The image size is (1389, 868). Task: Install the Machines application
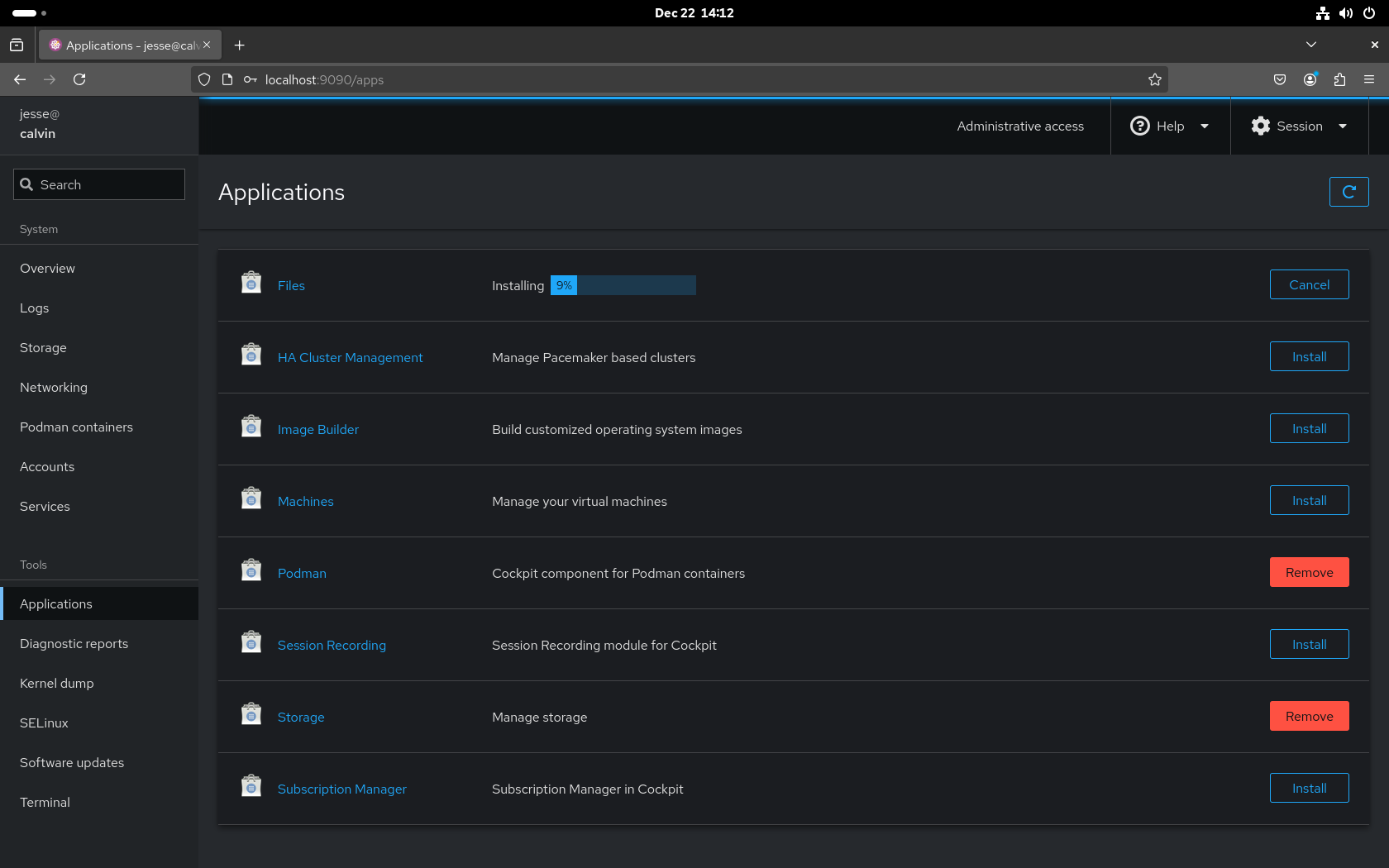pyautogui.click(x=1310, y=500)
